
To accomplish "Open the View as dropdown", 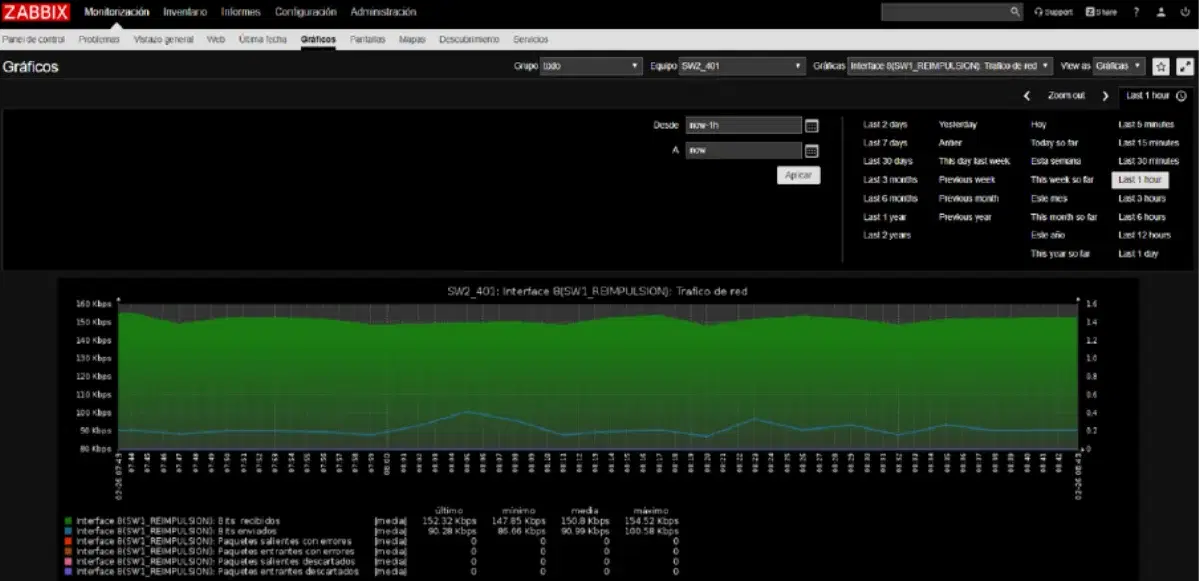I will pos(1118,66).
